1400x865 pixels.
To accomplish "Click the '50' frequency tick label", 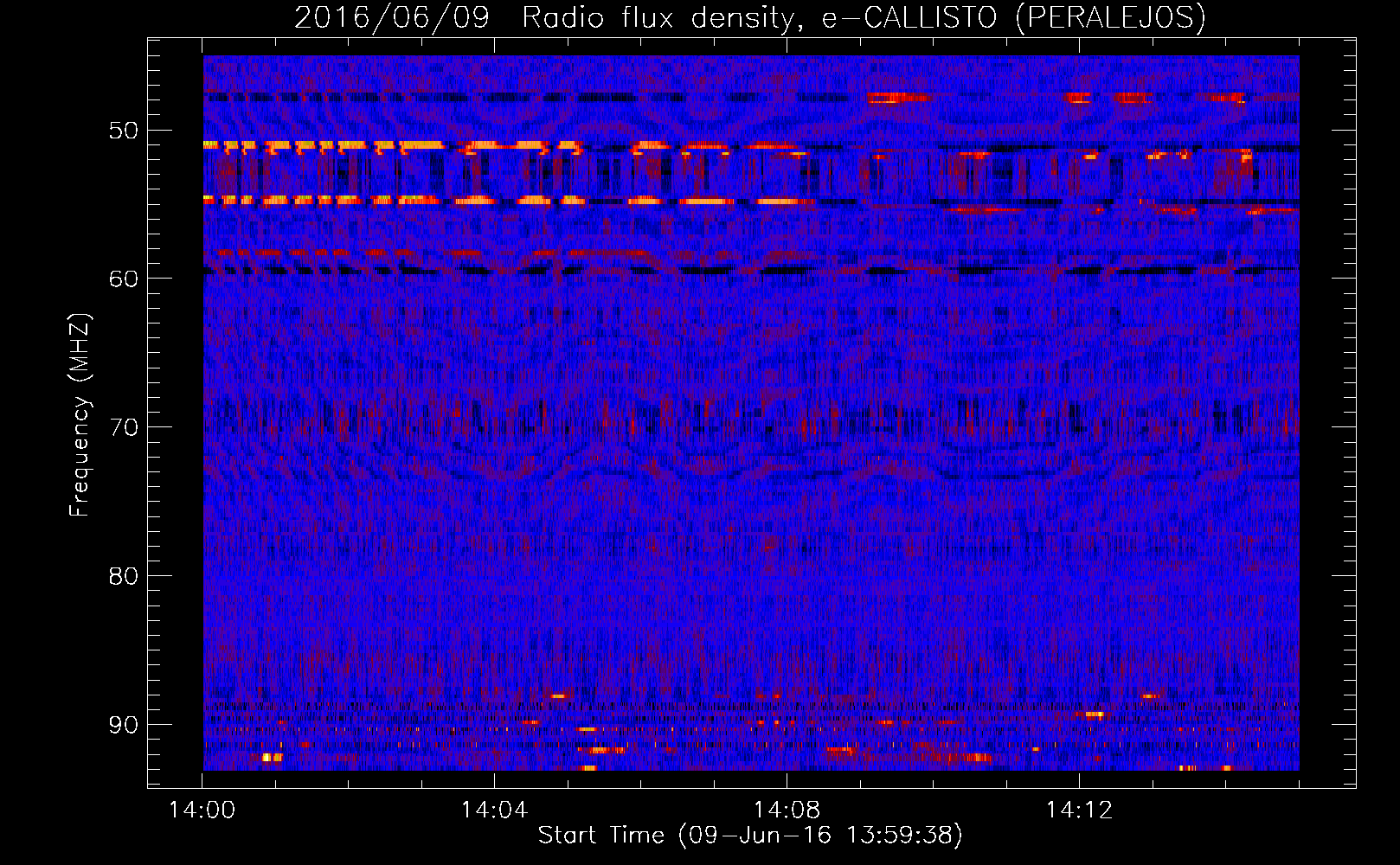I will 123,131.
